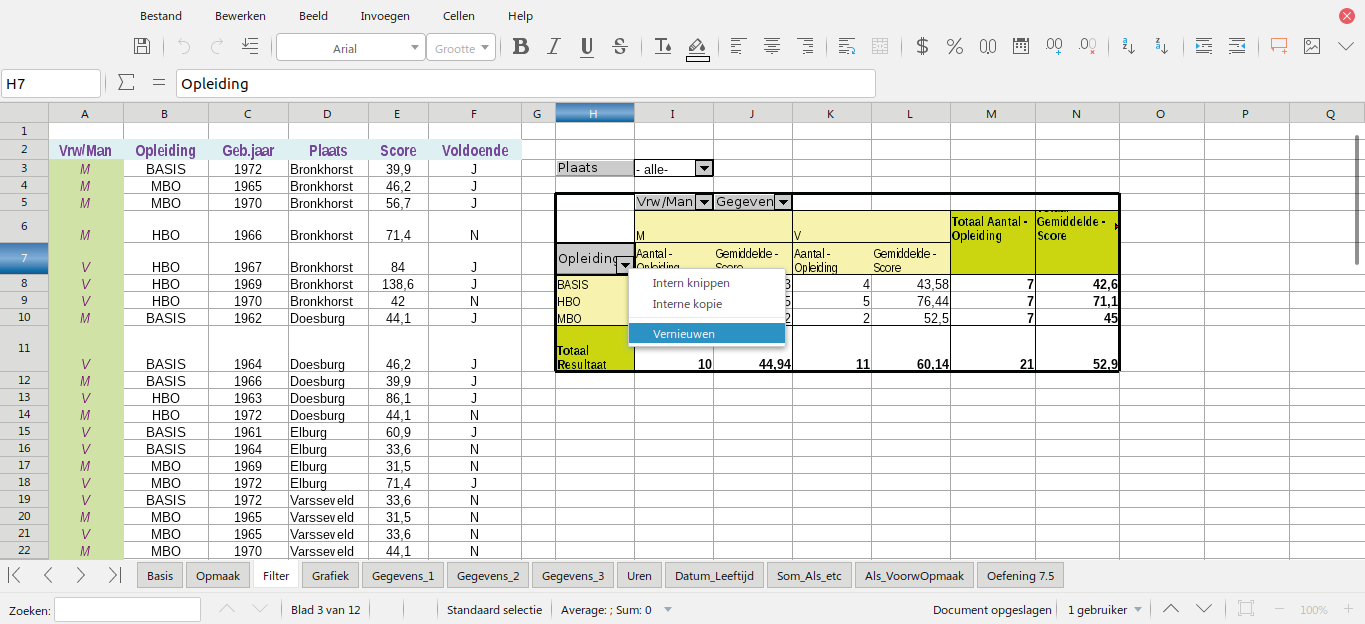Apply currency format with dollar icon
This screenshot has height=624, width=1365.
[922, 47]
